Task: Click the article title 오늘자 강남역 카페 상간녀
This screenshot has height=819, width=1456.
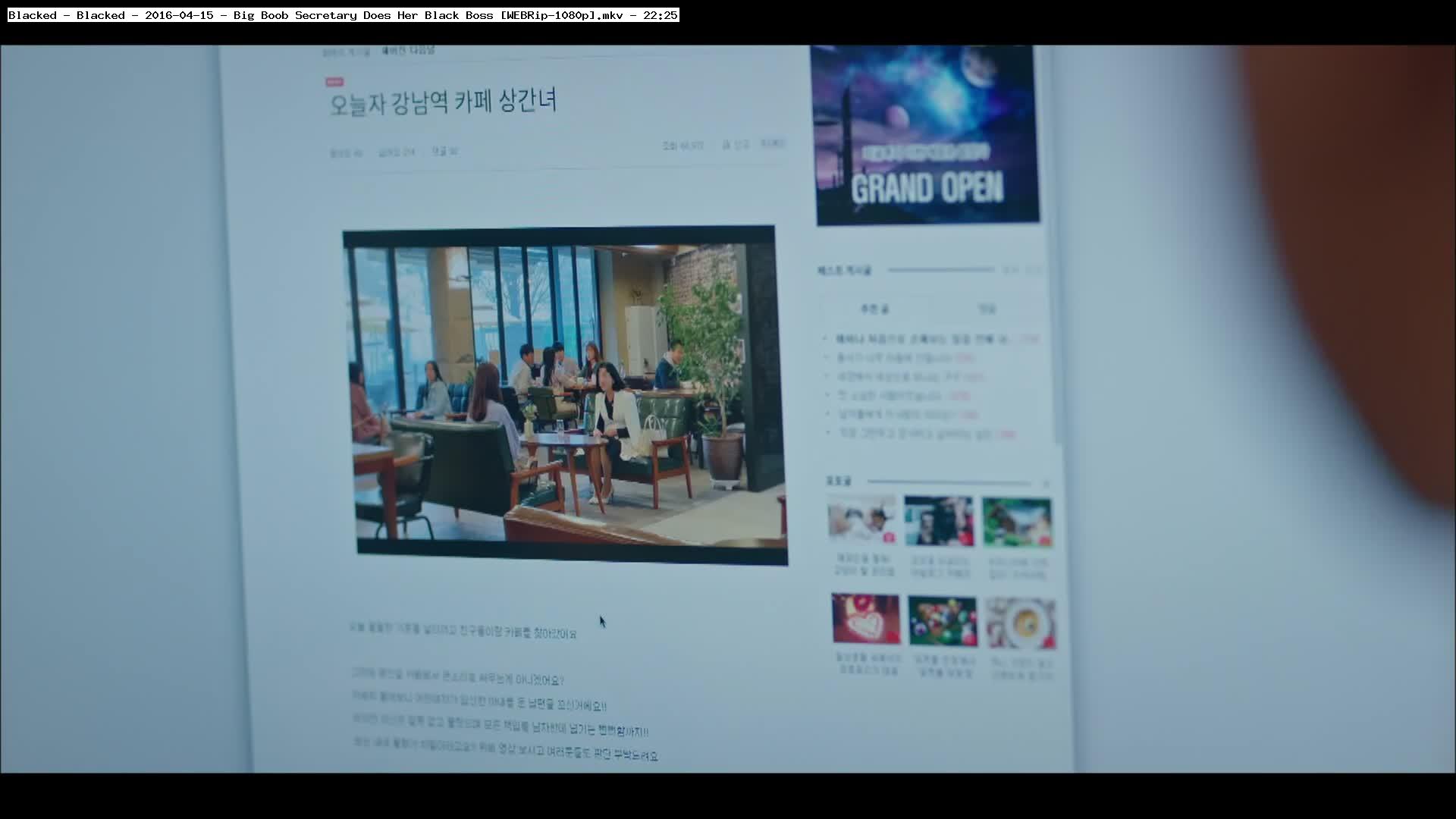Action: click(443, 102)
